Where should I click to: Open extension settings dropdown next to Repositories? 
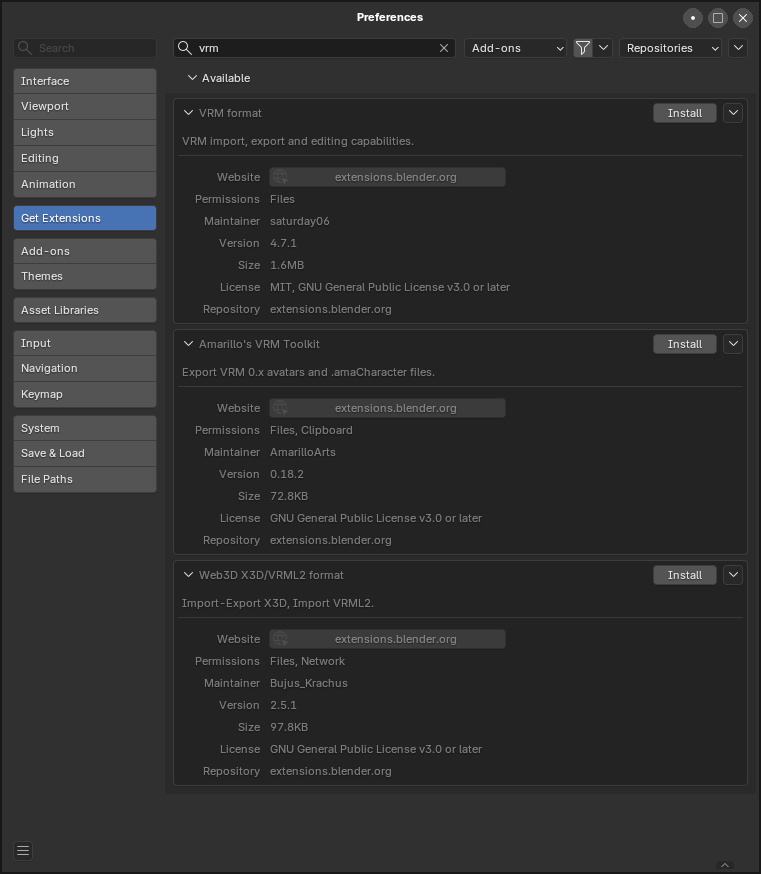coord(738,48)
